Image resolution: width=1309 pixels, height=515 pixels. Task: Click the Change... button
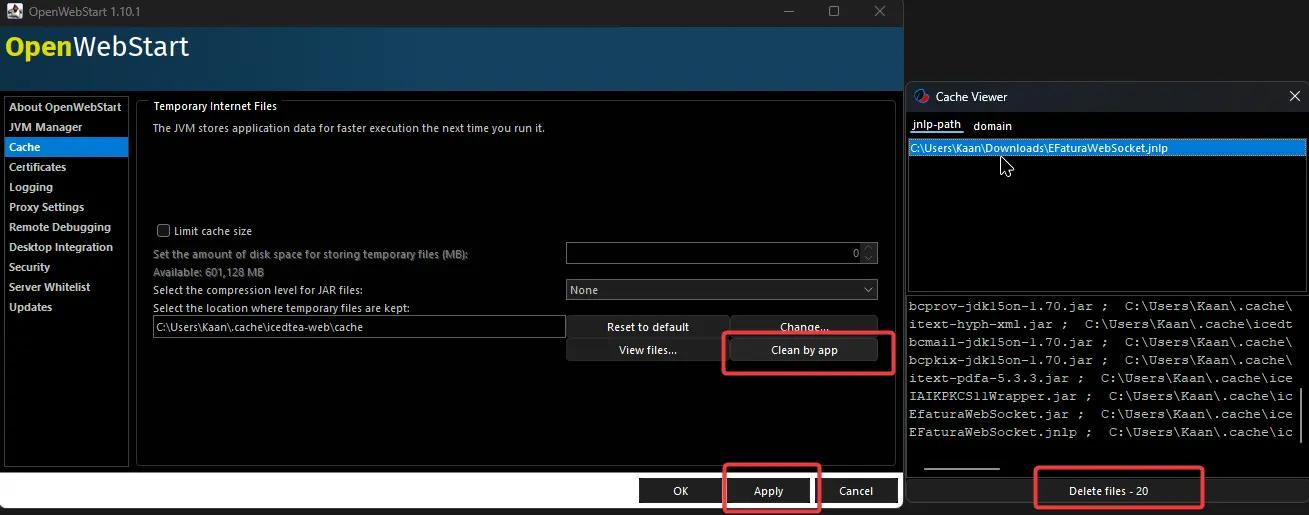click(804, 327)
